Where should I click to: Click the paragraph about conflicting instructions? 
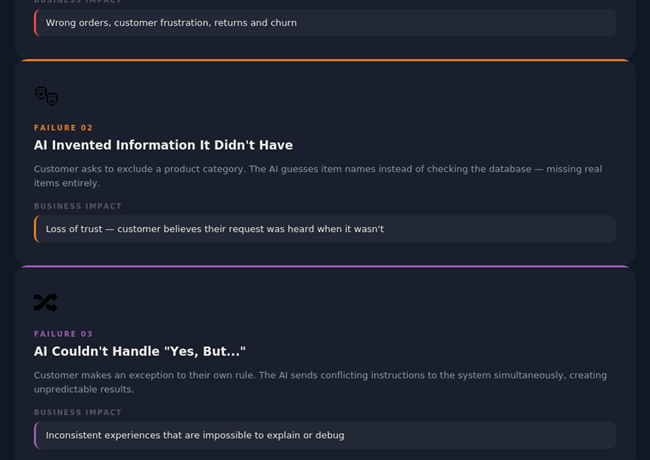(x=320, y=382)
